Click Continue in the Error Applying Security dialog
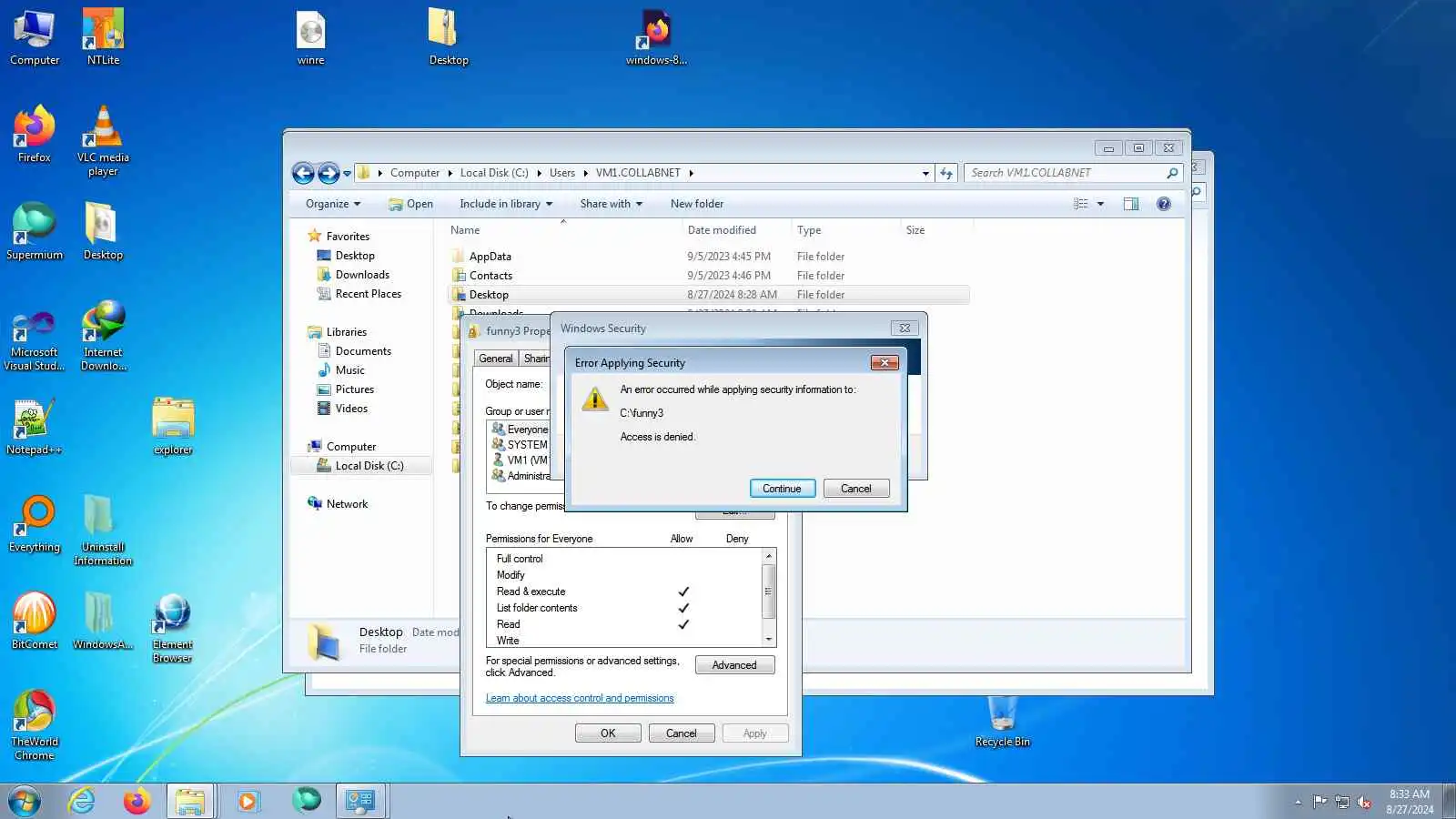Screen dimensions: 1456x819 783,489
